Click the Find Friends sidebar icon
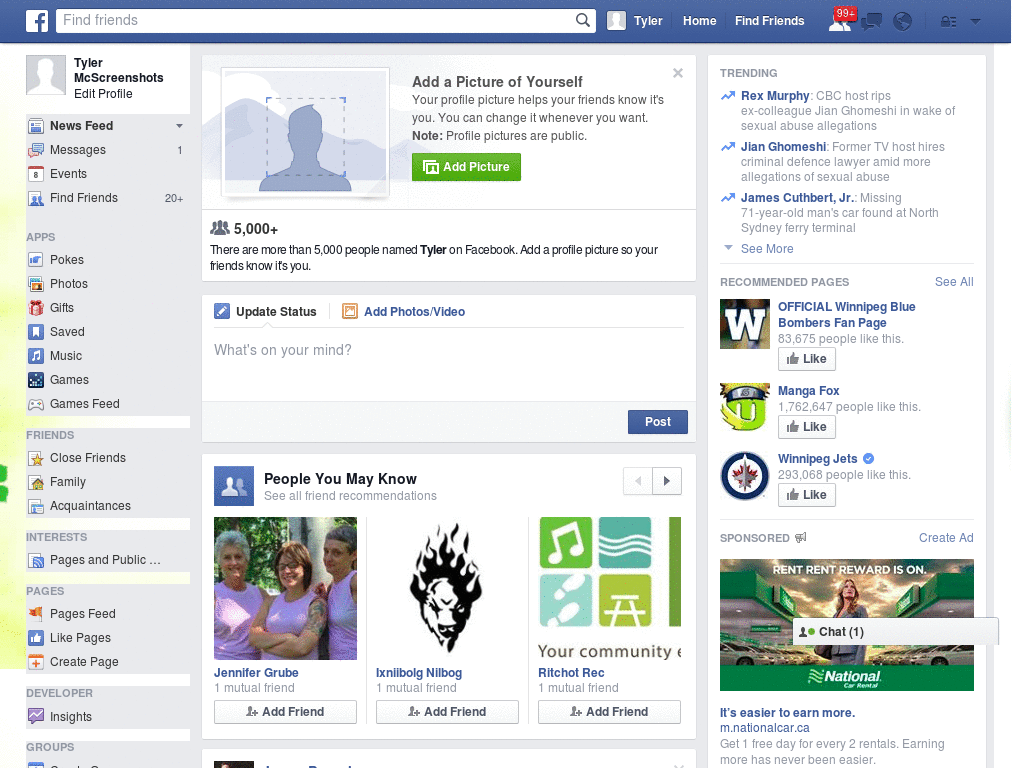The height and width of the screenshot is (768, 1024). 36,199
